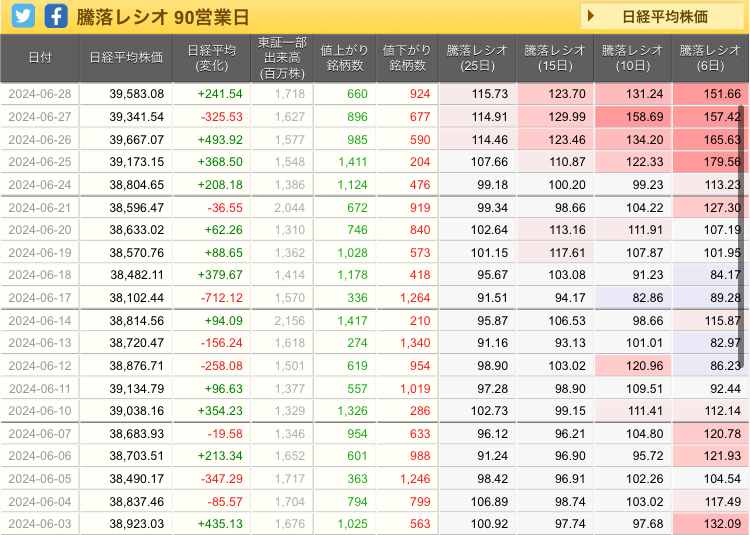The width and height of the screenshot is (750, 535).
Task: Click the Nikkei value 38,102.44
Action: (x=136, y=297)
